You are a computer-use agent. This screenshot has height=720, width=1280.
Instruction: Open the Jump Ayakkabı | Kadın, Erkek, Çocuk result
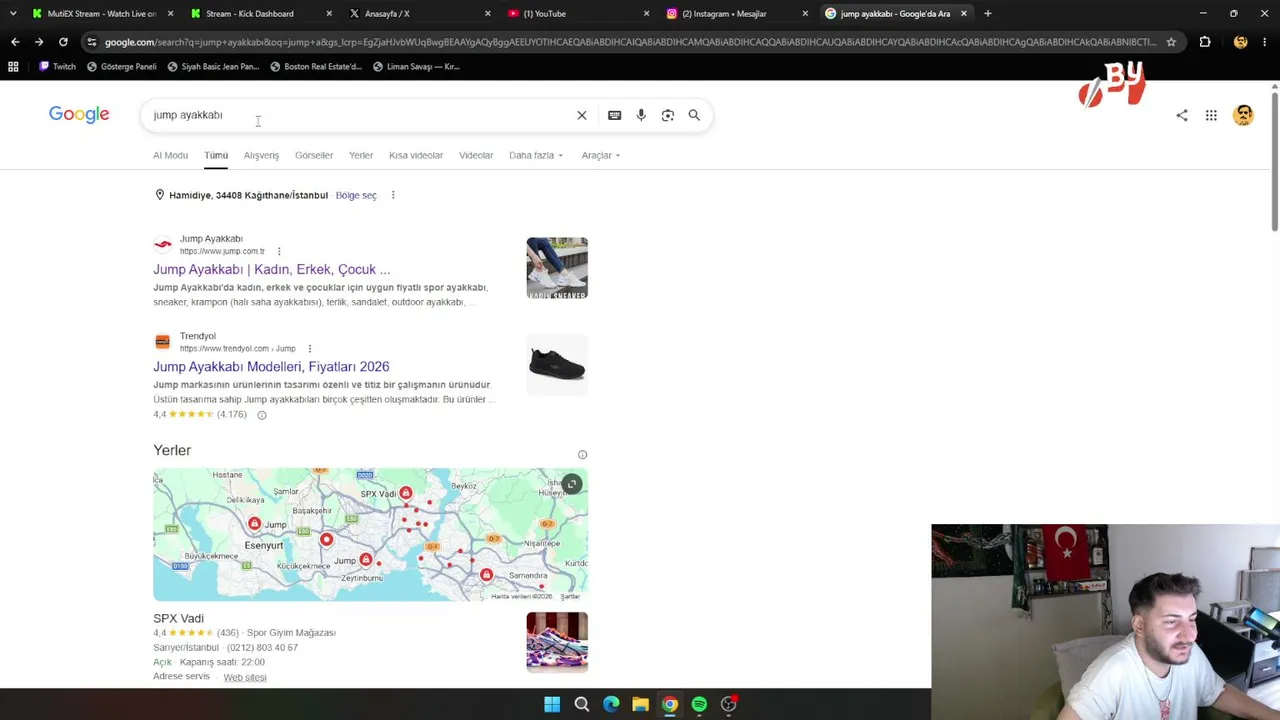tap(272, 269)
